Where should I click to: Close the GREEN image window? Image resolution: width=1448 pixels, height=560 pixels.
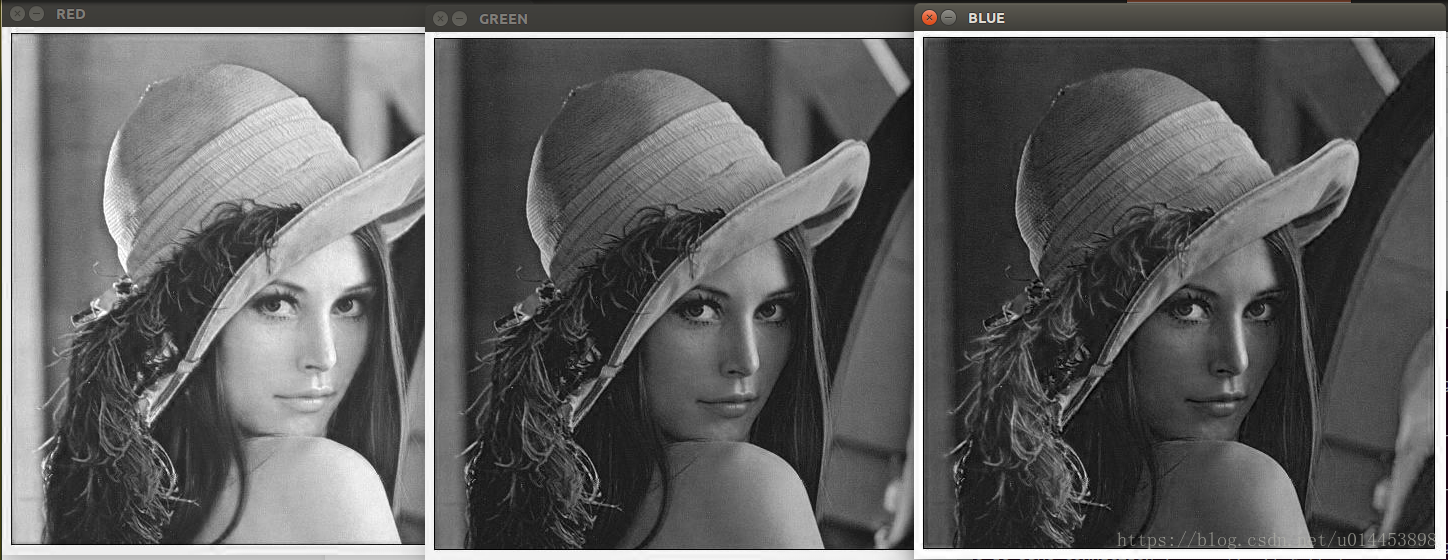click(440, 19)
